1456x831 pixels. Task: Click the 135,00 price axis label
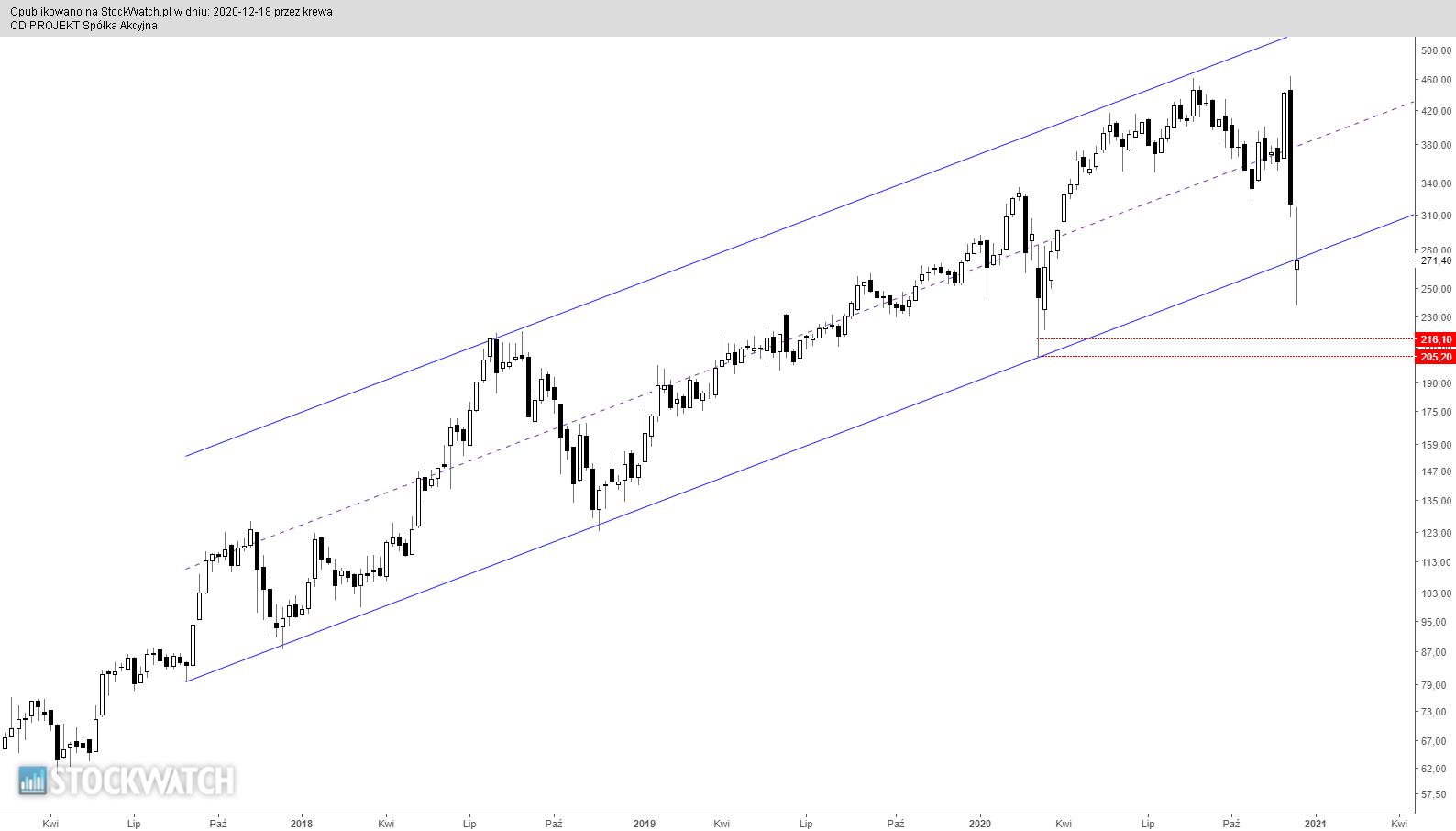point(1436,501)
